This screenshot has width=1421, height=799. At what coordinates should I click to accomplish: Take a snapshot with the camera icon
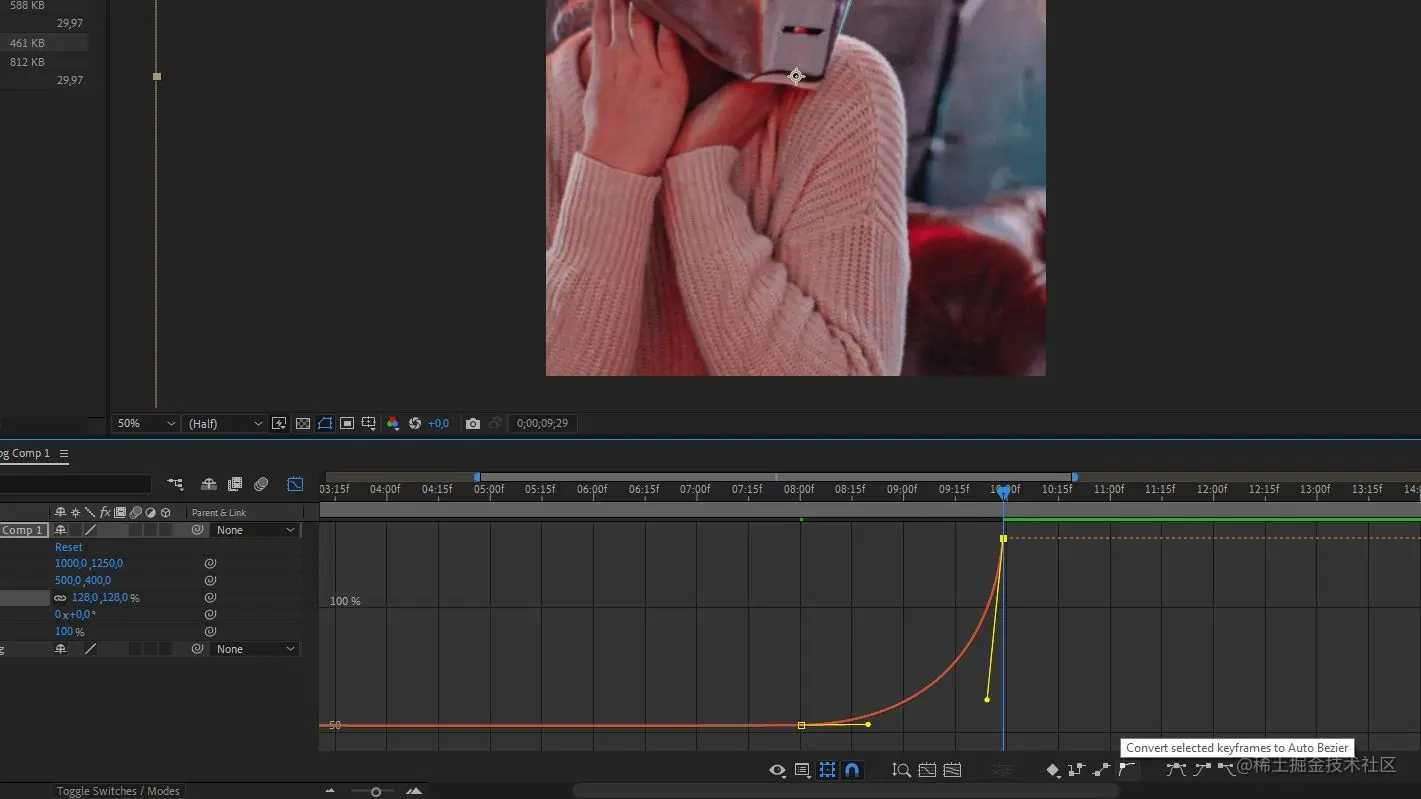pyautogui.click(x=473, y=424)
